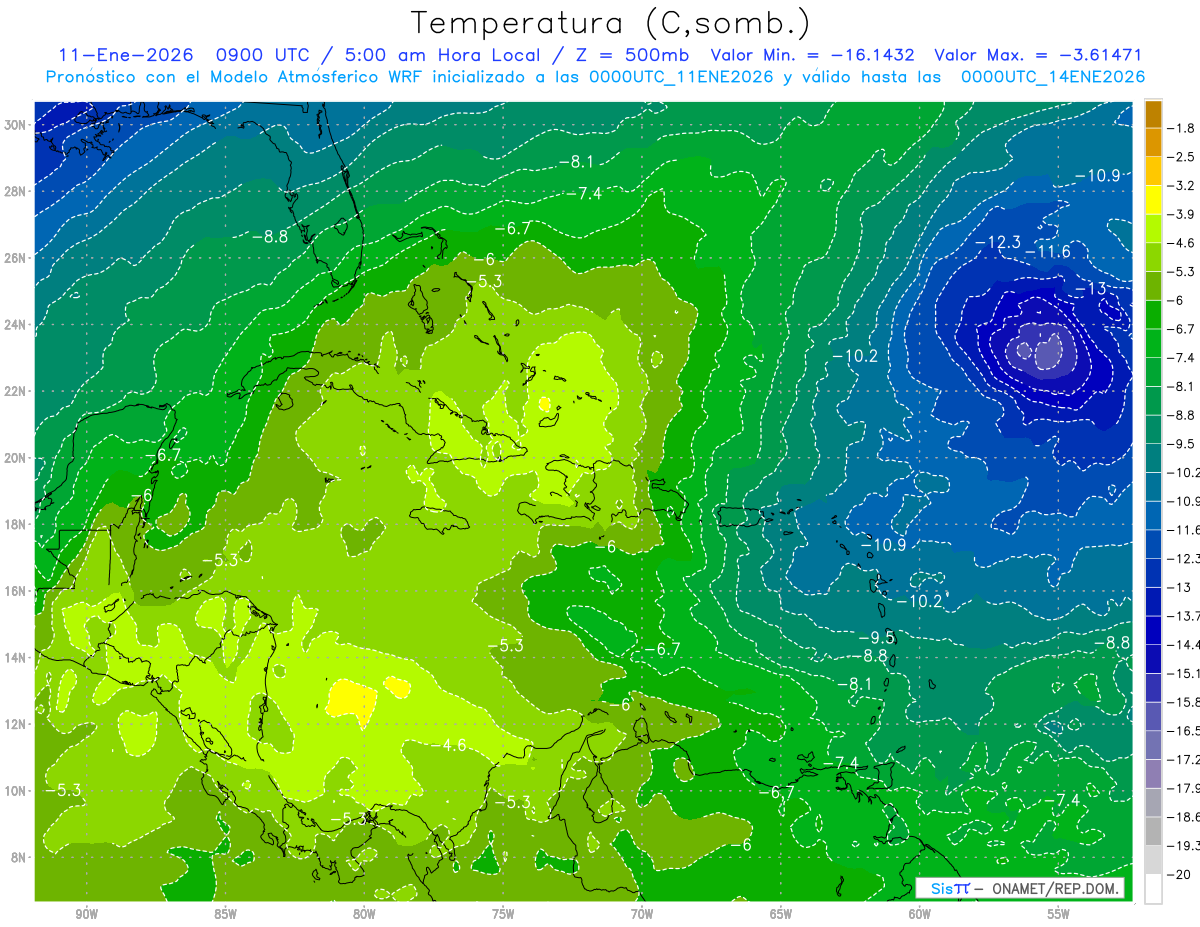The width and height of the screenshot is (1200, 927).
Task: Click the "-3.9" color scale label
Action: [x=1183, y=214]
